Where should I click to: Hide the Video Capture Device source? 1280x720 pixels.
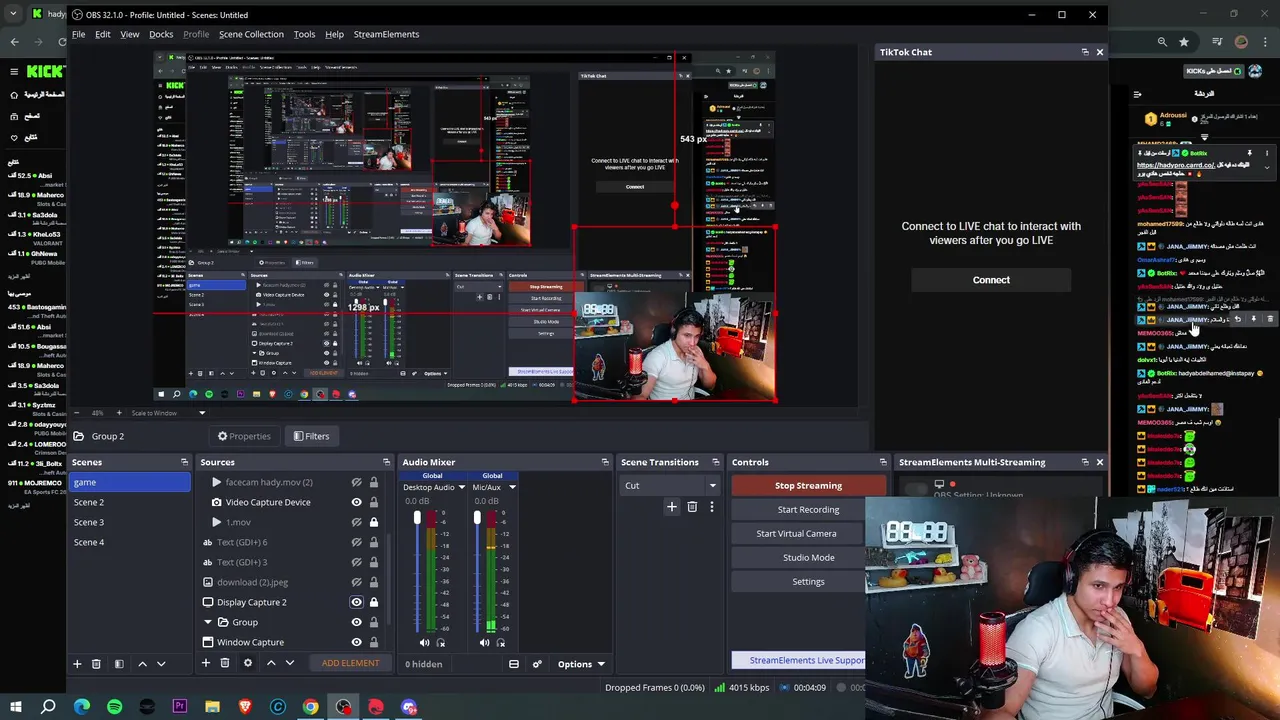pos(356,502)
